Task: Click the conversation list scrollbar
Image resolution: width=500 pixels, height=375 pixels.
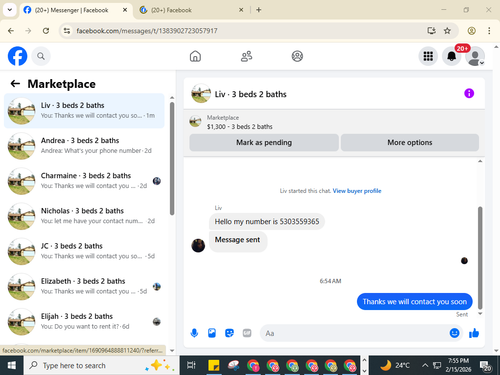Action: (172, 158)
